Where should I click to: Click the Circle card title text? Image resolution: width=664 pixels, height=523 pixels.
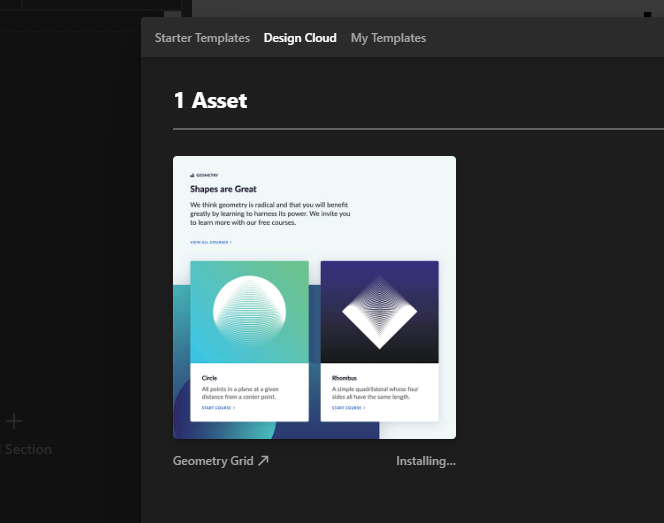209,378
